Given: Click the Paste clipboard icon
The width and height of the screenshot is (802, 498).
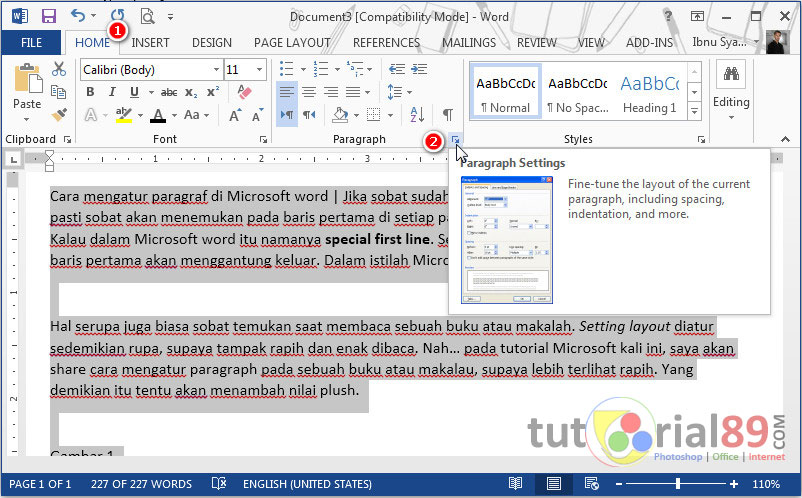Looking at the screenshot, I should coord(28,79).
